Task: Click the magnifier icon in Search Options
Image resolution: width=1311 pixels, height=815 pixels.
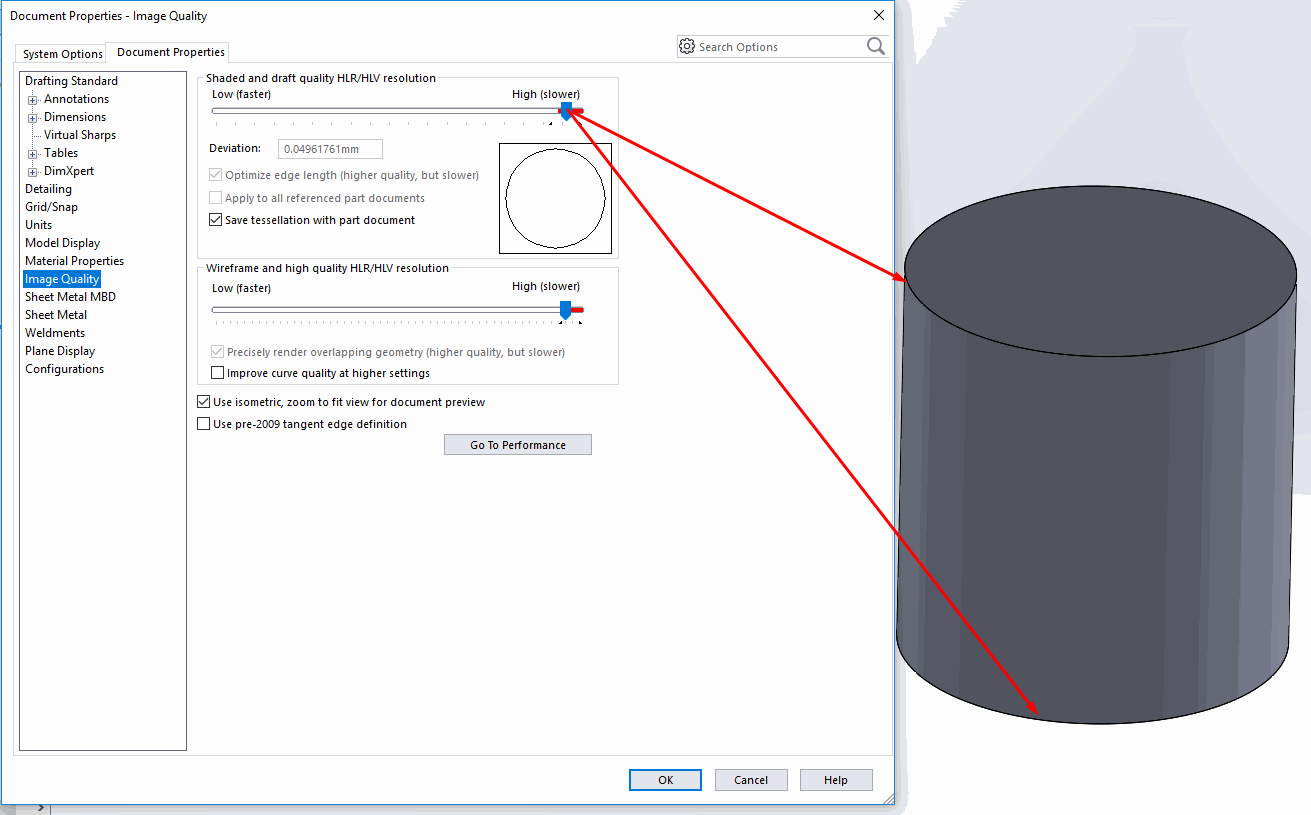Action: [x=875, y=46]
